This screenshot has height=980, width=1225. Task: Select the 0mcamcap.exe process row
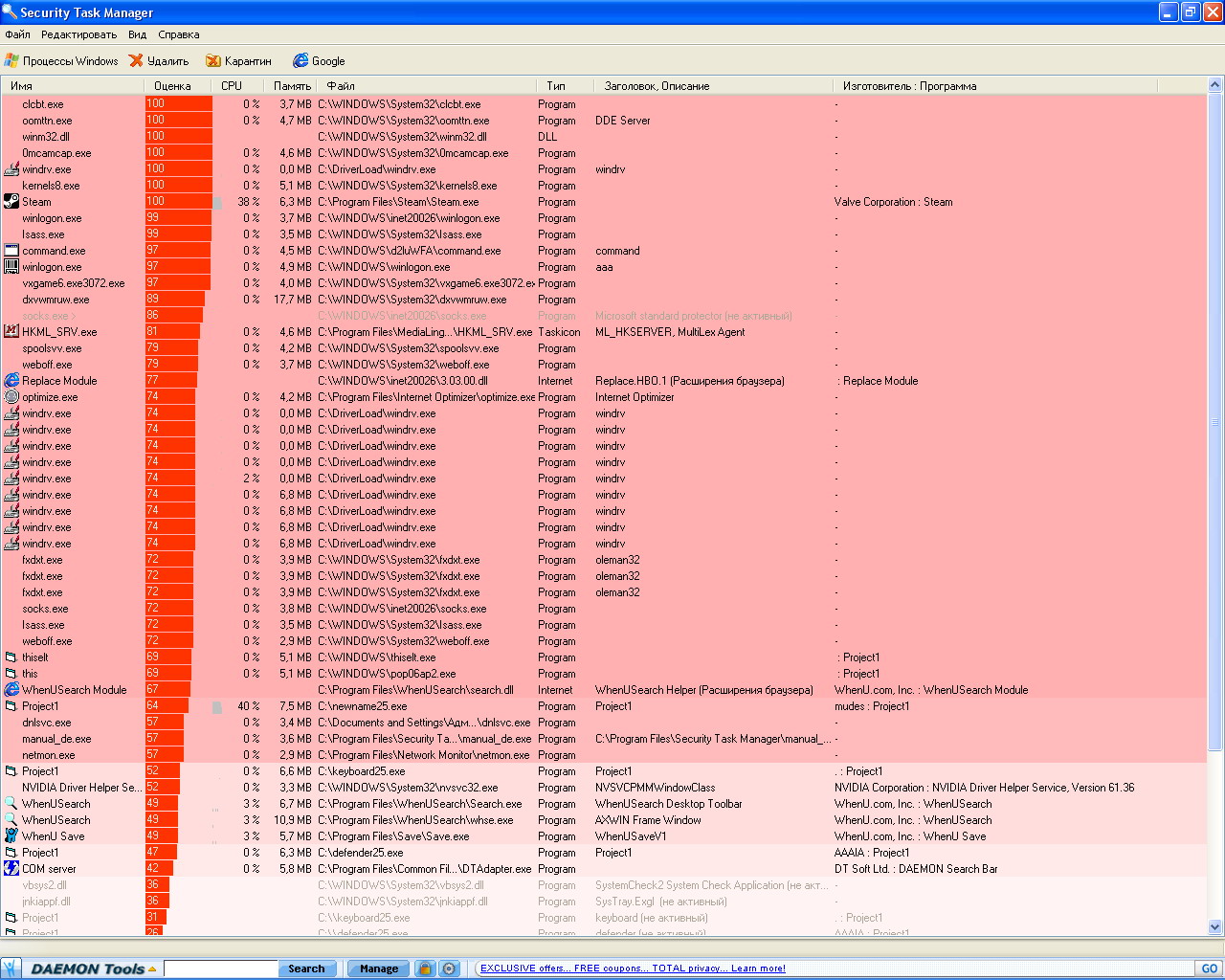(x=604, y=153)
